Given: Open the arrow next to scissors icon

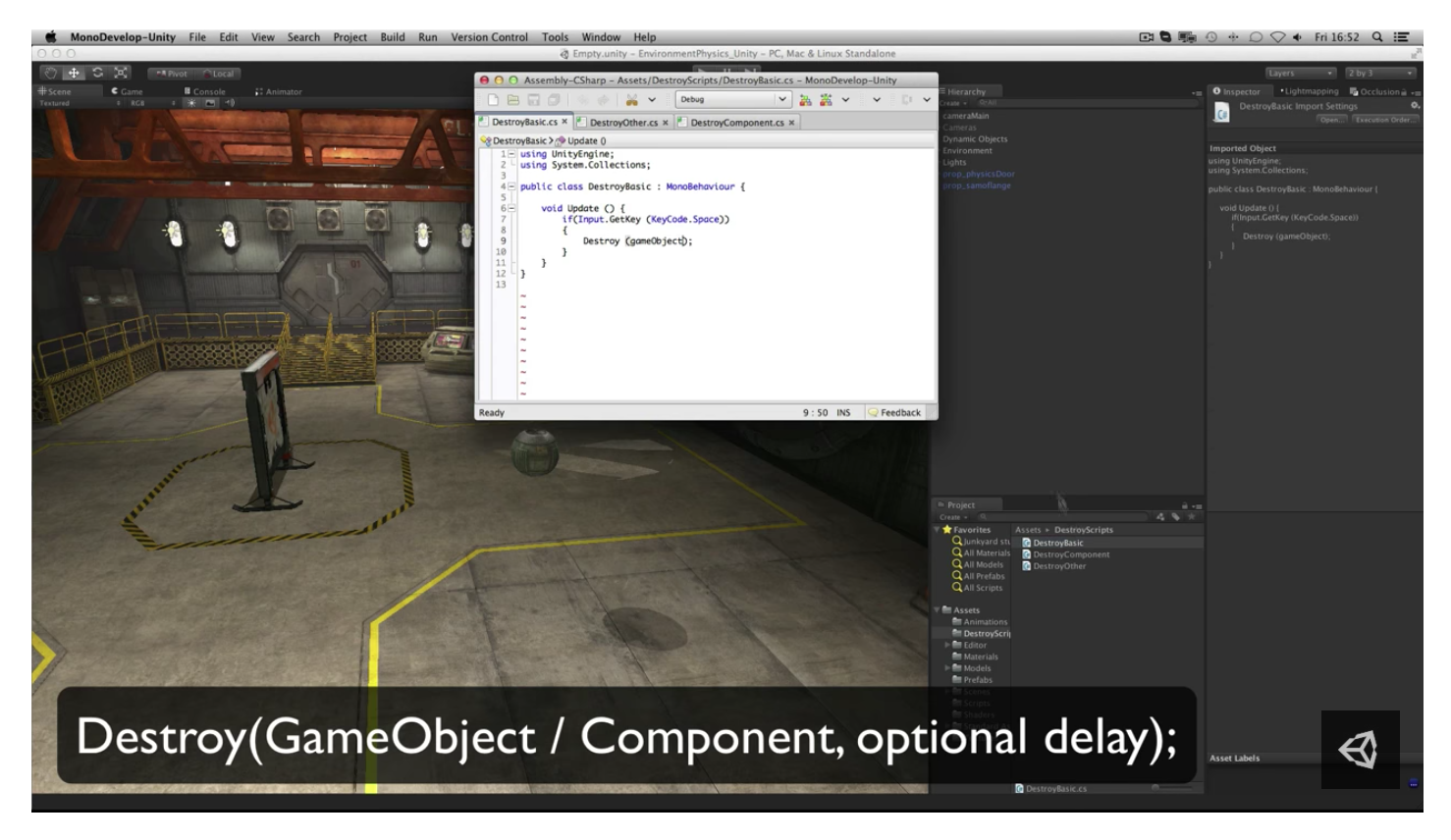Looking at the screenshot, I should 652,99.
